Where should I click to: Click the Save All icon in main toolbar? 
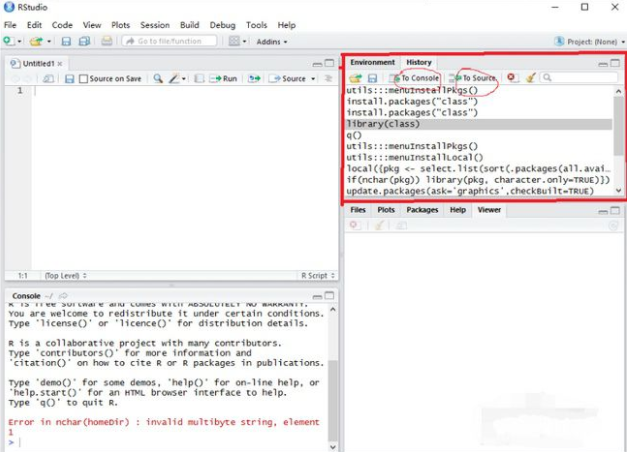pyautogui.click(x=83, y=41)
